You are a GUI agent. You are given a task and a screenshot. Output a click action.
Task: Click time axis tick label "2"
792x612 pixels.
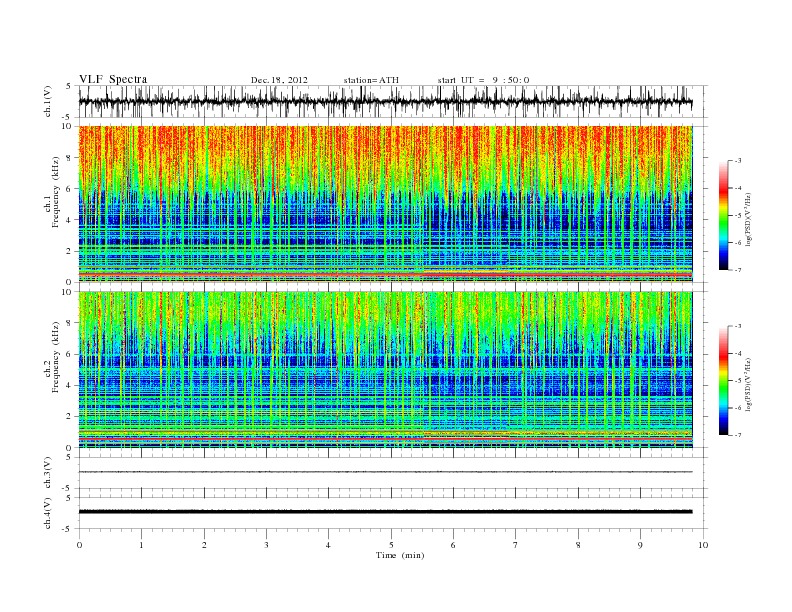pos(204,545)
